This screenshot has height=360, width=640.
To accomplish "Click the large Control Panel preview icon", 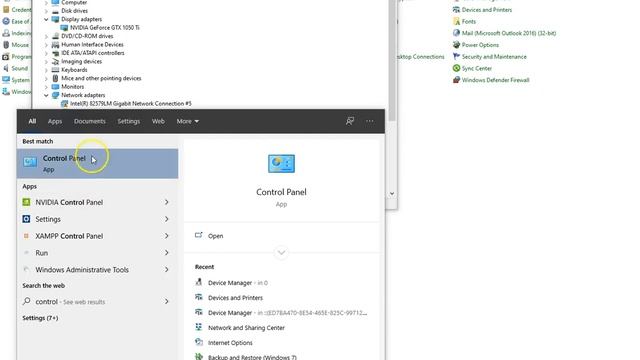I will (281, 164).
